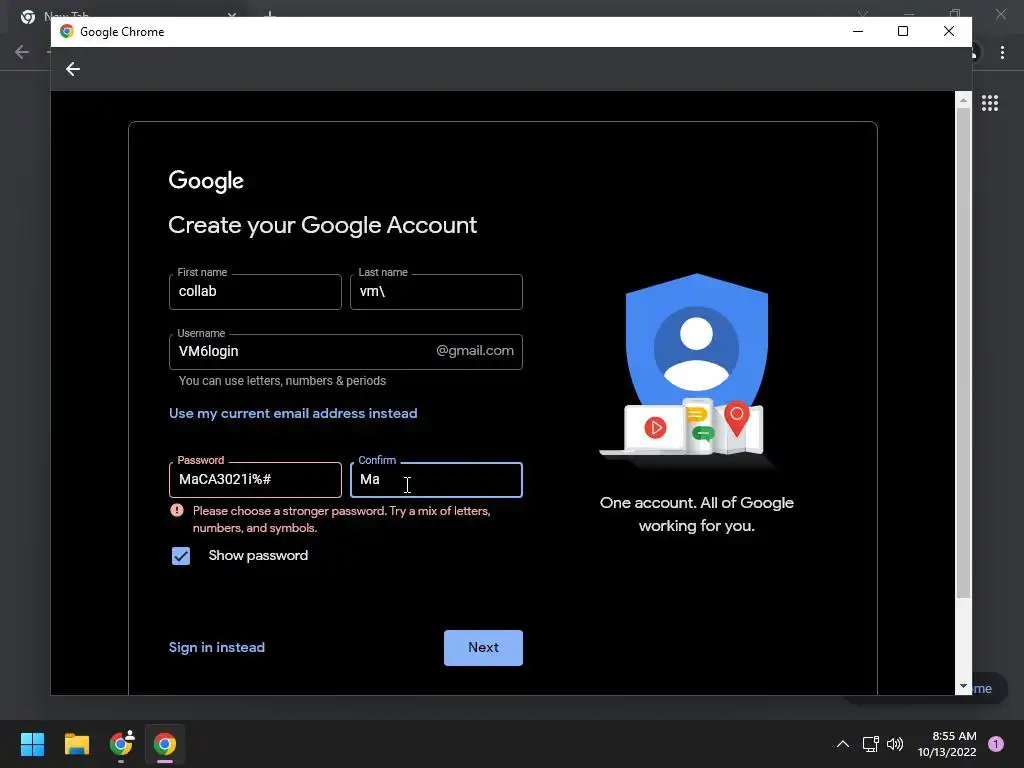Click the 'Create your Google Account' heading

(323, 225)
